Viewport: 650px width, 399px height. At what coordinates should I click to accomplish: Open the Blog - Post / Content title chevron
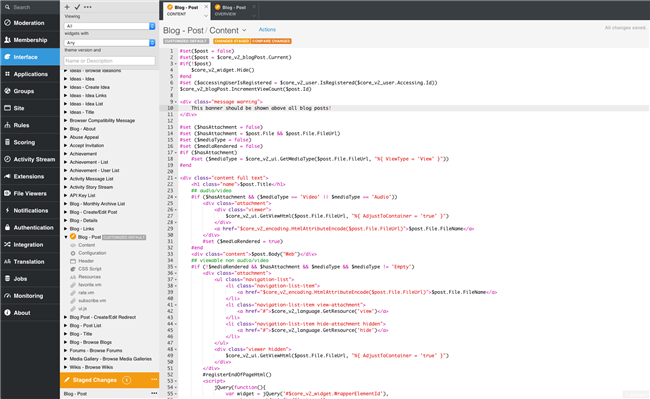(244, 30)
